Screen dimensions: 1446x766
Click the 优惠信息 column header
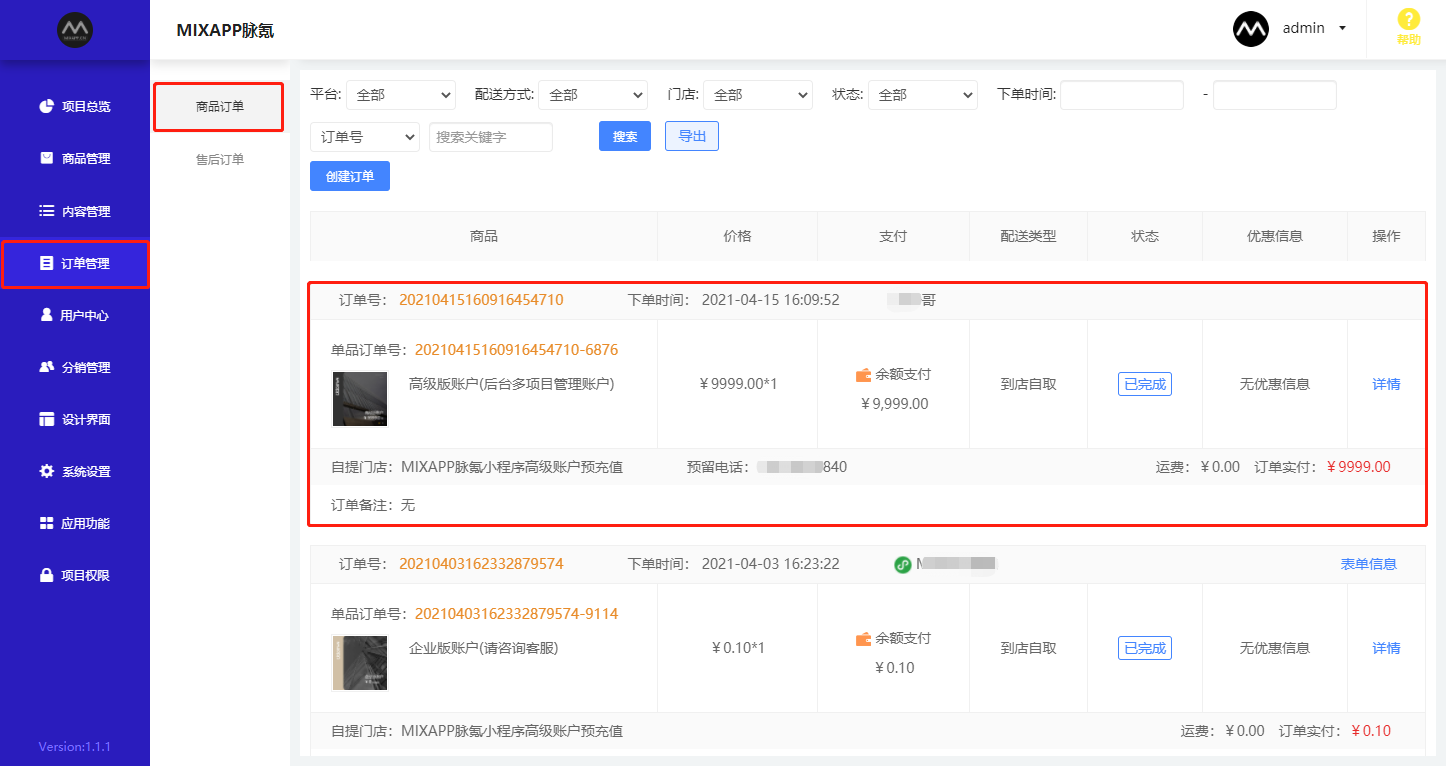click(1275, 236)
